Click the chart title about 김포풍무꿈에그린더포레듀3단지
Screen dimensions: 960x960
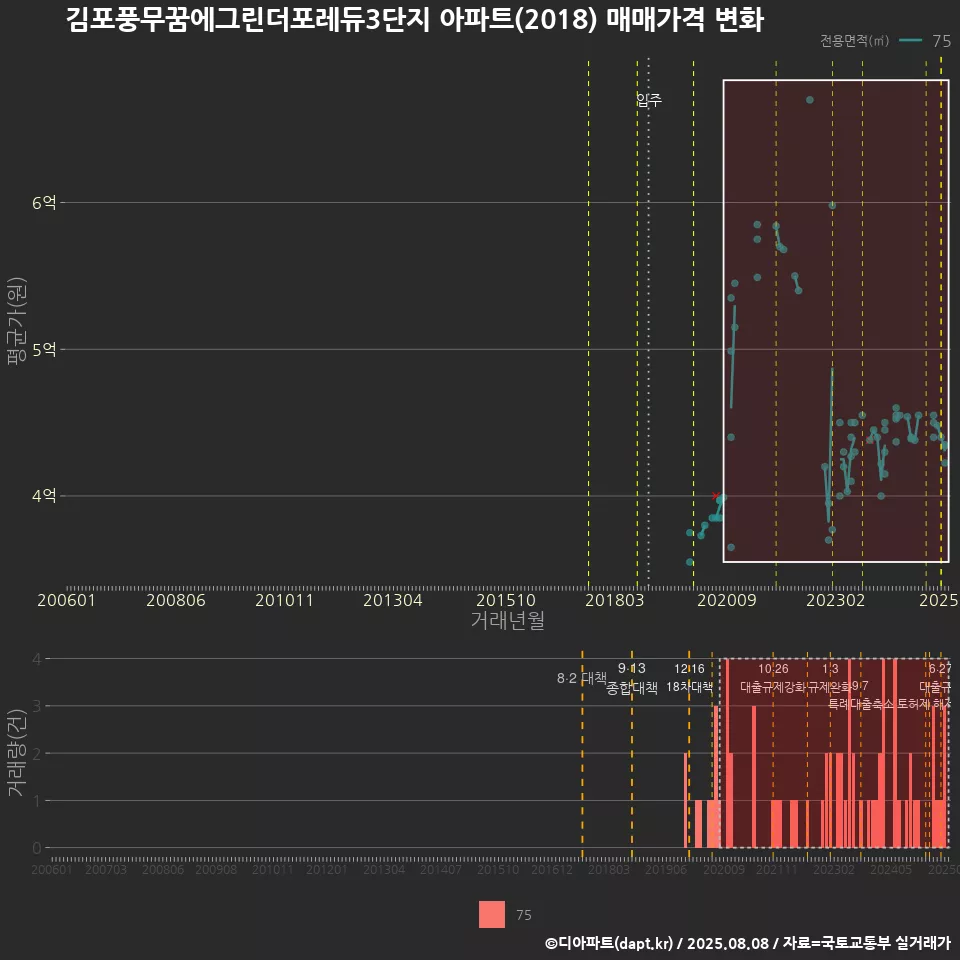pyautogui.click(x=414, y=20)
